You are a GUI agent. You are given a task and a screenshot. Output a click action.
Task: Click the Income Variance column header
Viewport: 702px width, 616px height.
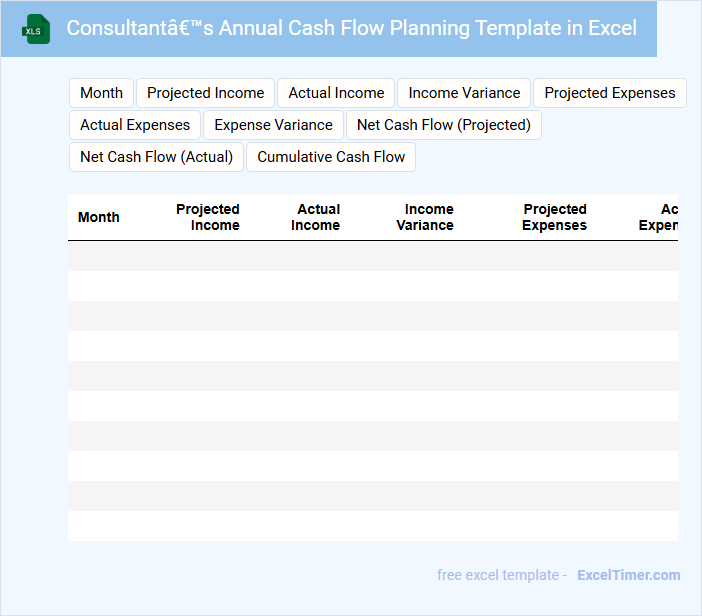(x=426, y=217)
